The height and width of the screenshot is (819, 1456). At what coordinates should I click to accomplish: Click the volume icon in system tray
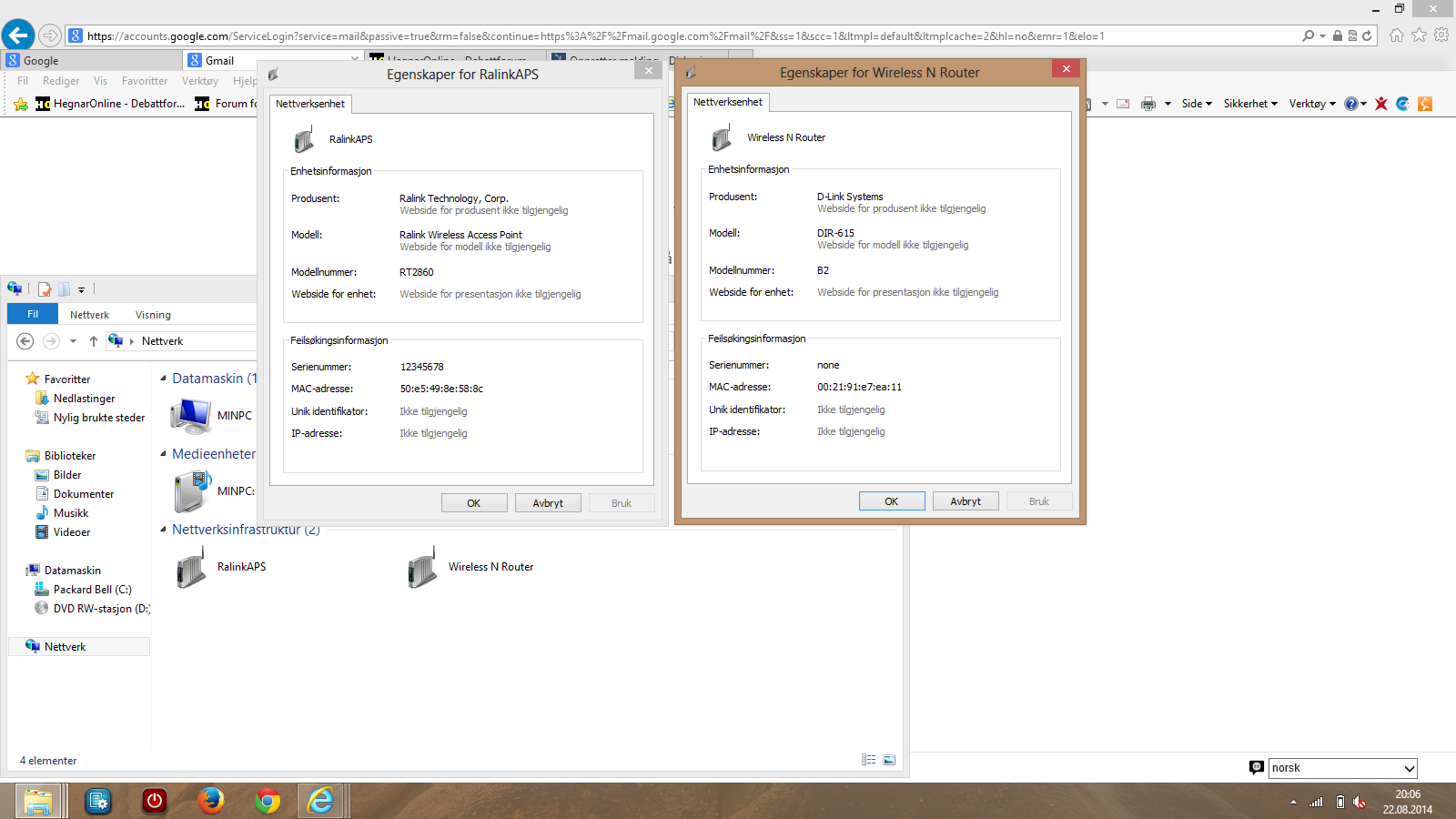(x=1360, y=802)
